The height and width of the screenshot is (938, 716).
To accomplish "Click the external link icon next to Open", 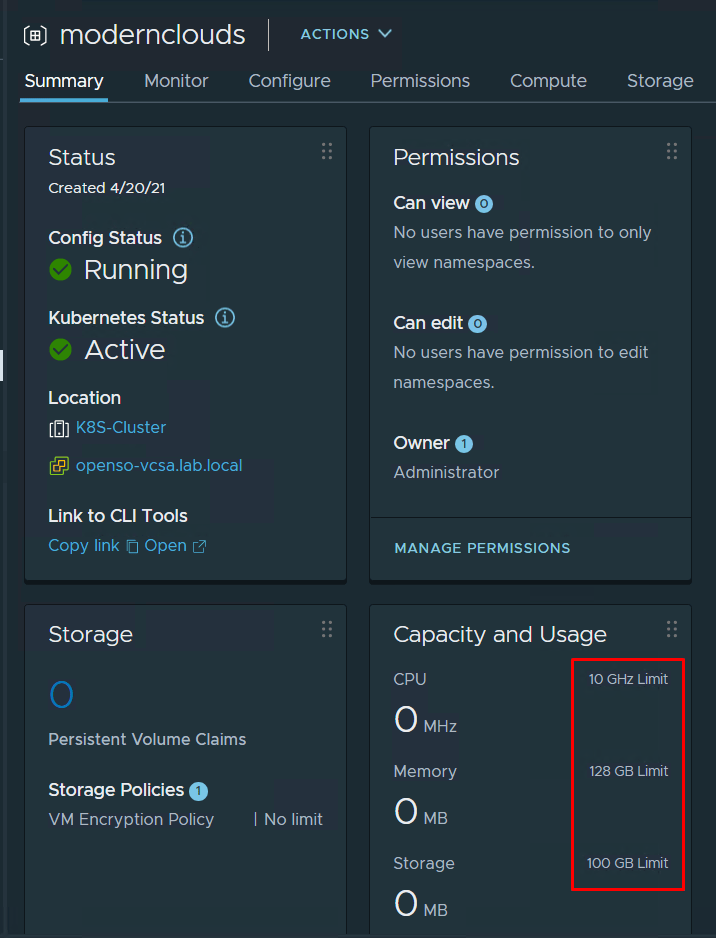I will pyautogui.click(x=199, y=546).
